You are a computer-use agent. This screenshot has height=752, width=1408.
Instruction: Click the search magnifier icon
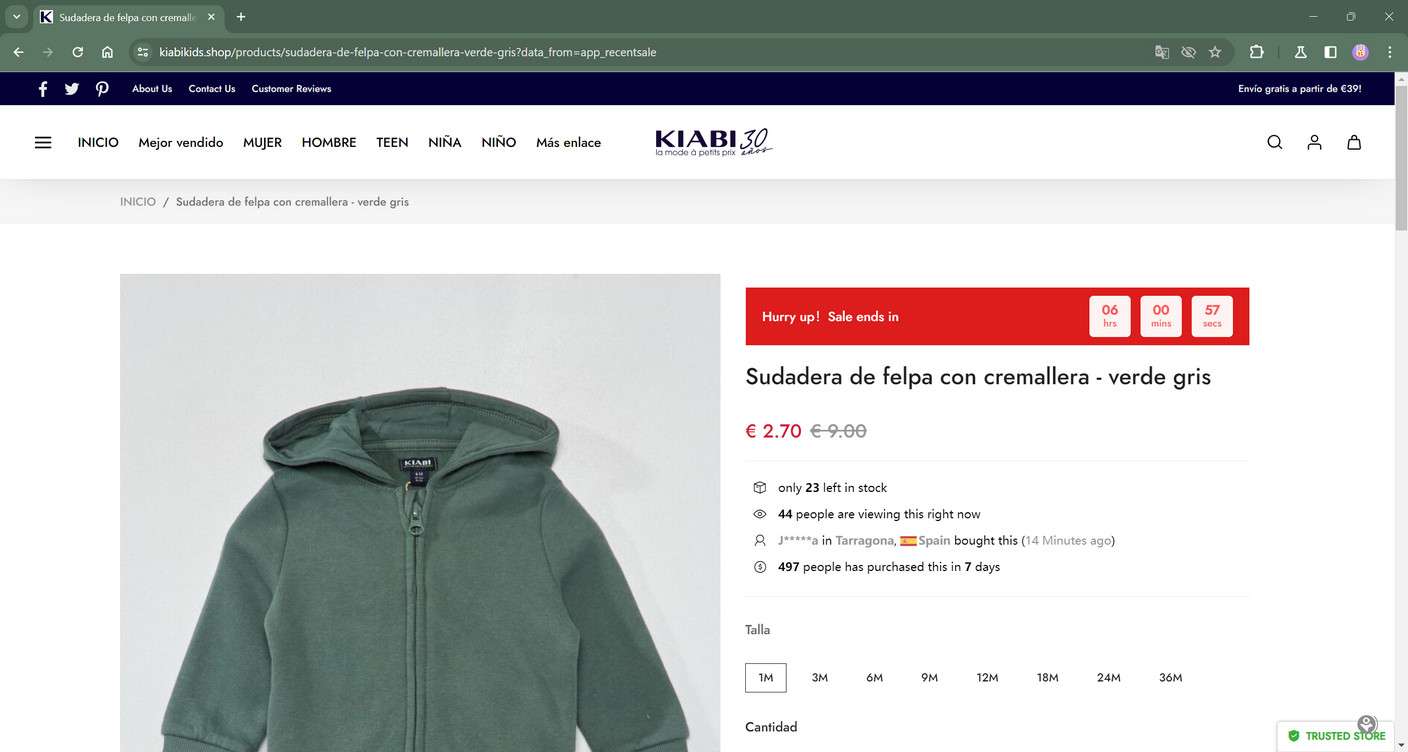pyautogui.click(x=1275, y=142)
